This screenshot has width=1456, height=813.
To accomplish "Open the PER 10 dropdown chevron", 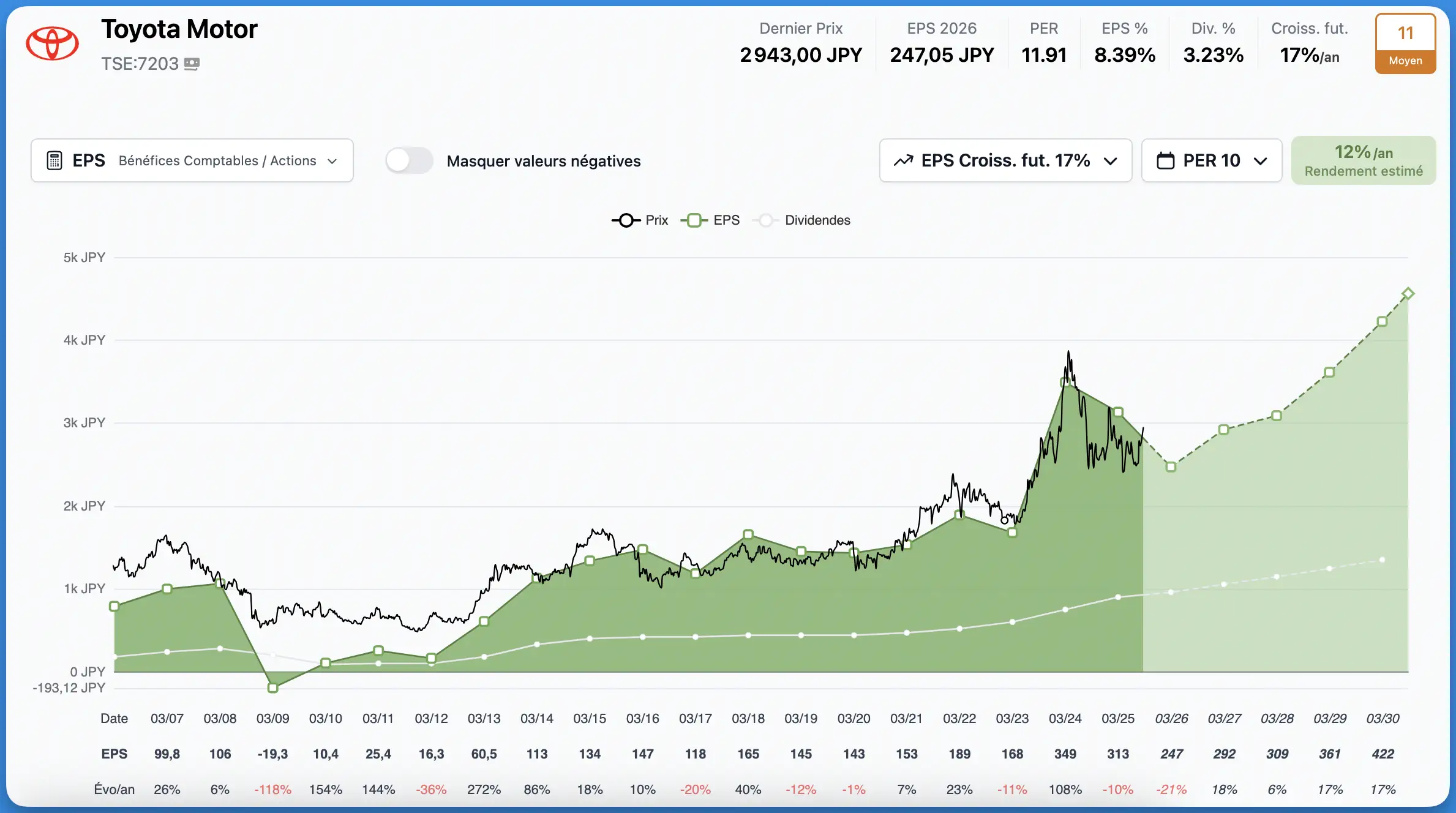I will [1260, 161].
